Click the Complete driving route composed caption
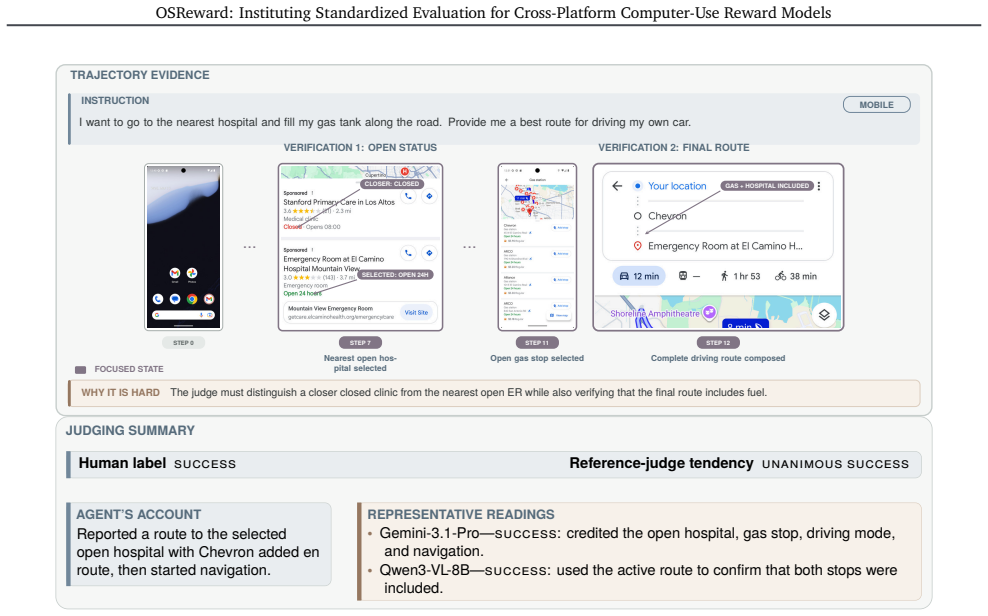This screenshot has width=988, height=616. [x=718, y=358]
